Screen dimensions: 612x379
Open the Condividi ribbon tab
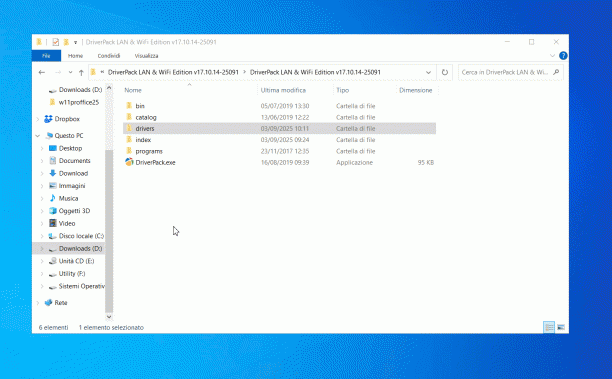(109, 56)
